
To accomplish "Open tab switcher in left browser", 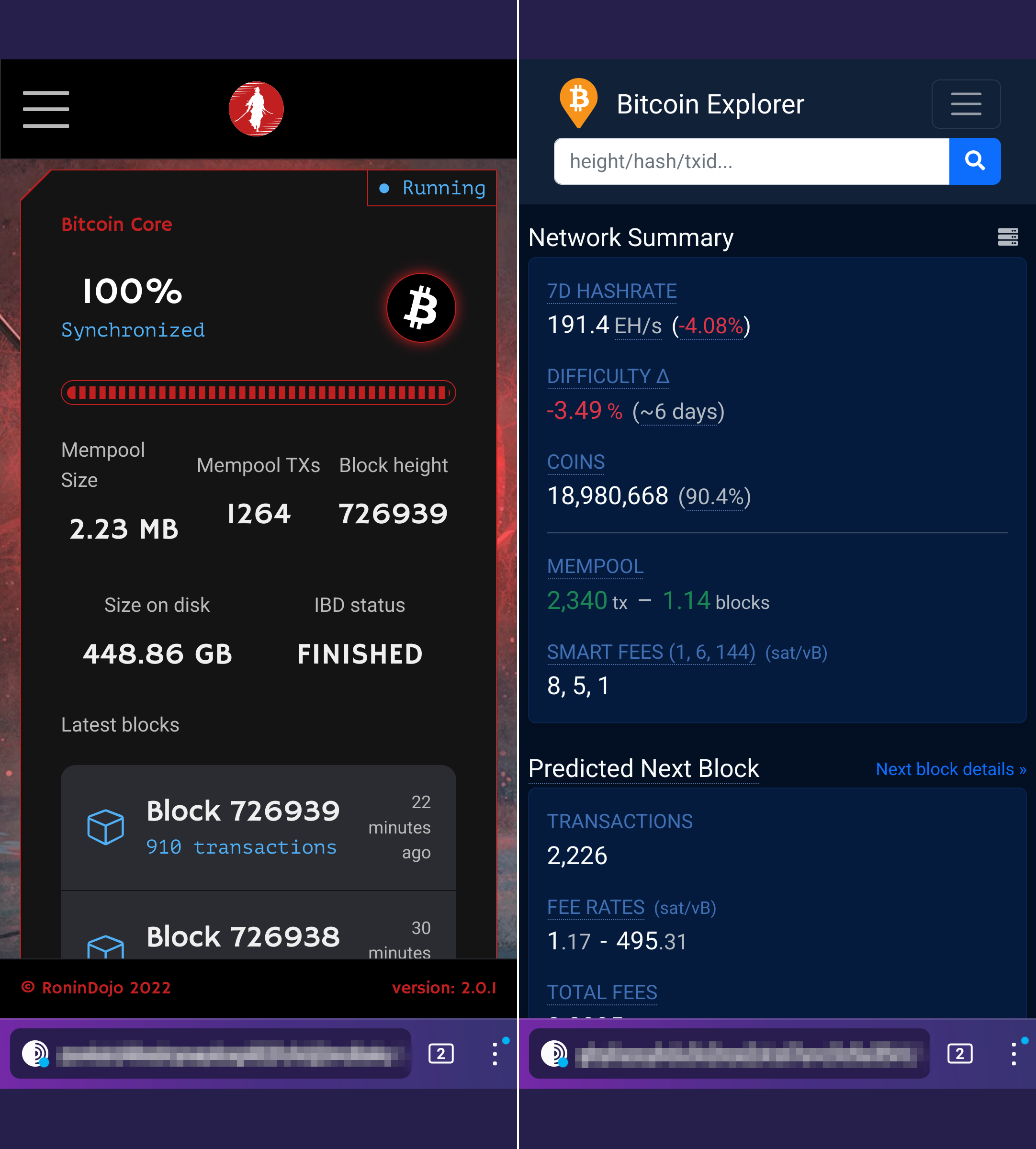I will [440, 1053].
